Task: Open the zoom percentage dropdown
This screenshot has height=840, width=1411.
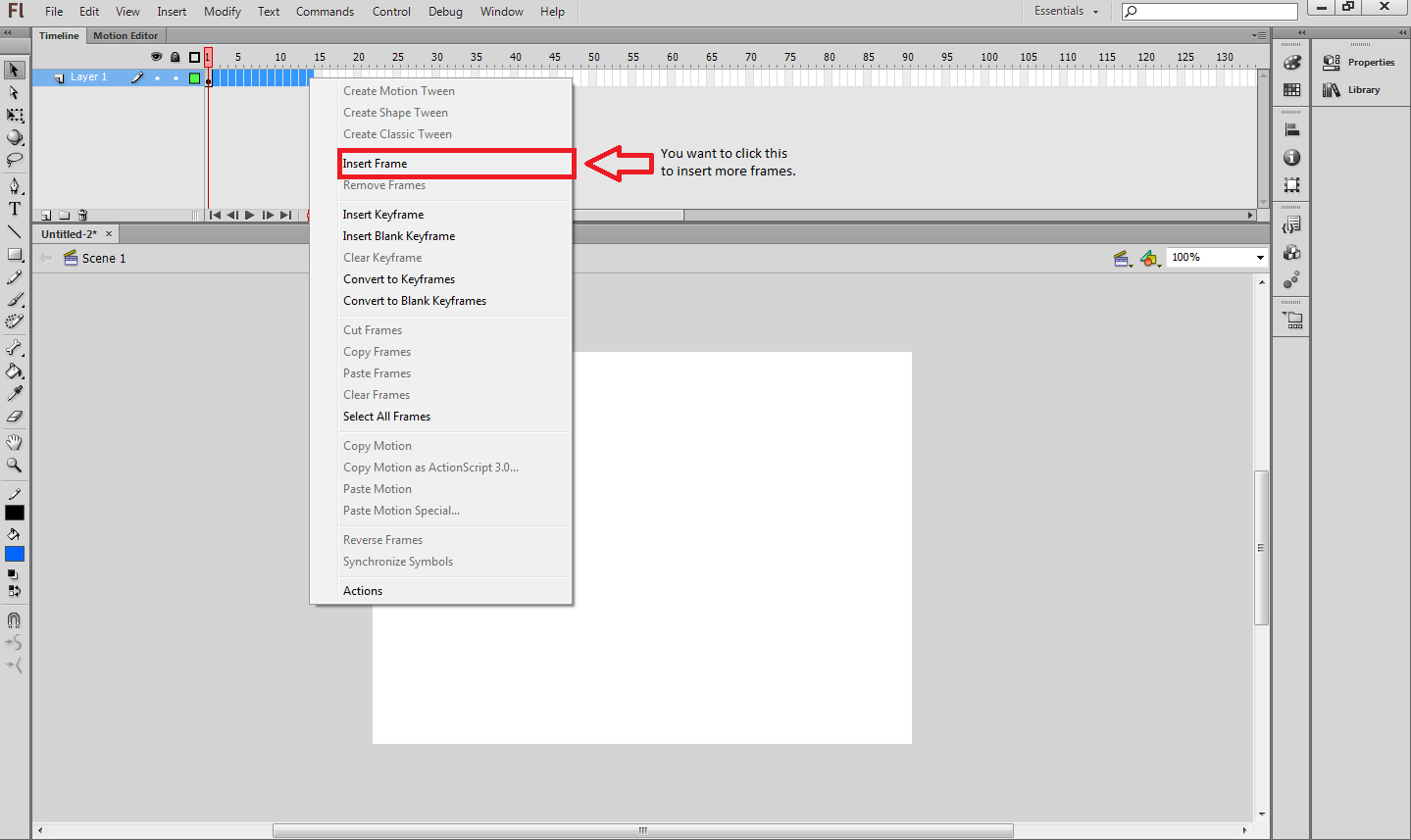Action: [1259, 257]
